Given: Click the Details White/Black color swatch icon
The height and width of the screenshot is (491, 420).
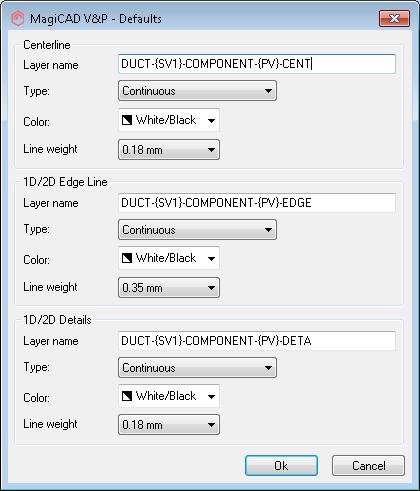Looking at the screenshot, I should (x=127, y=396).
